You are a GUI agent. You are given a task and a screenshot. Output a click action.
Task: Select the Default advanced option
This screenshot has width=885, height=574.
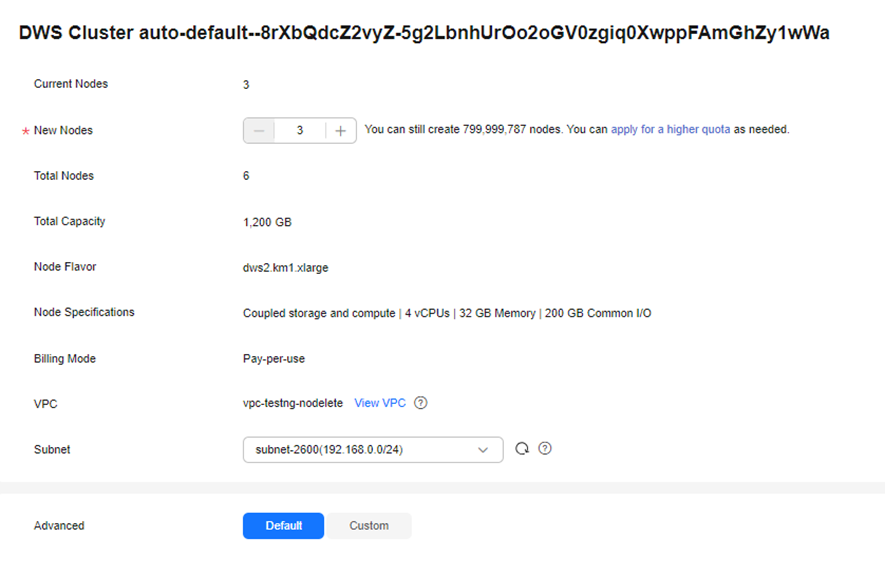(x=283, y=525)
